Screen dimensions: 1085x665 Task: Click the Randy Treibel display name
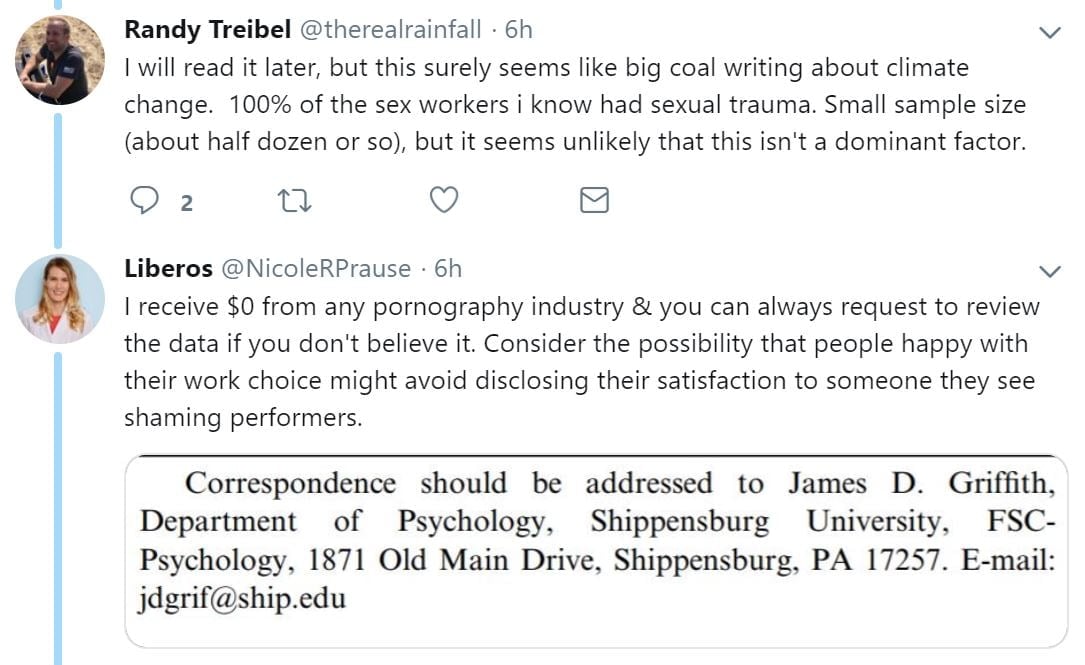(204, 30)
